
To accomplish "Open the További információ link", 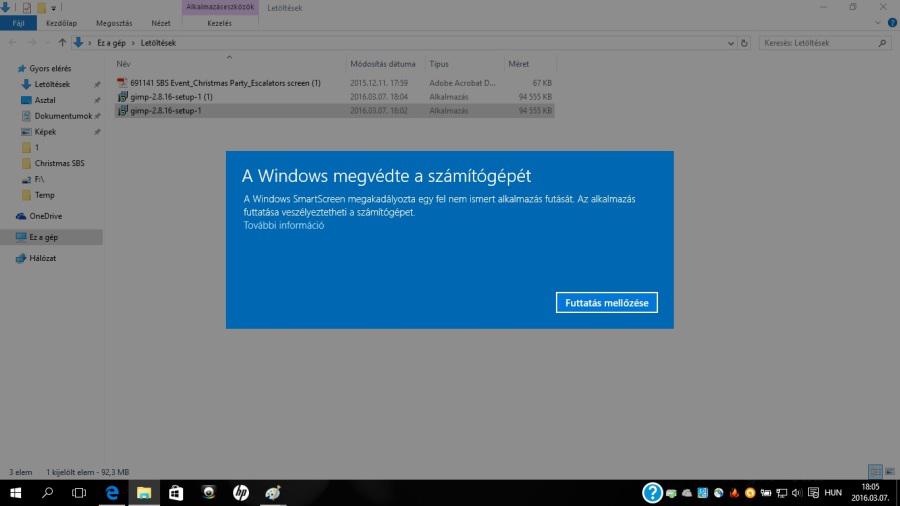I will [x=284, y=225].
